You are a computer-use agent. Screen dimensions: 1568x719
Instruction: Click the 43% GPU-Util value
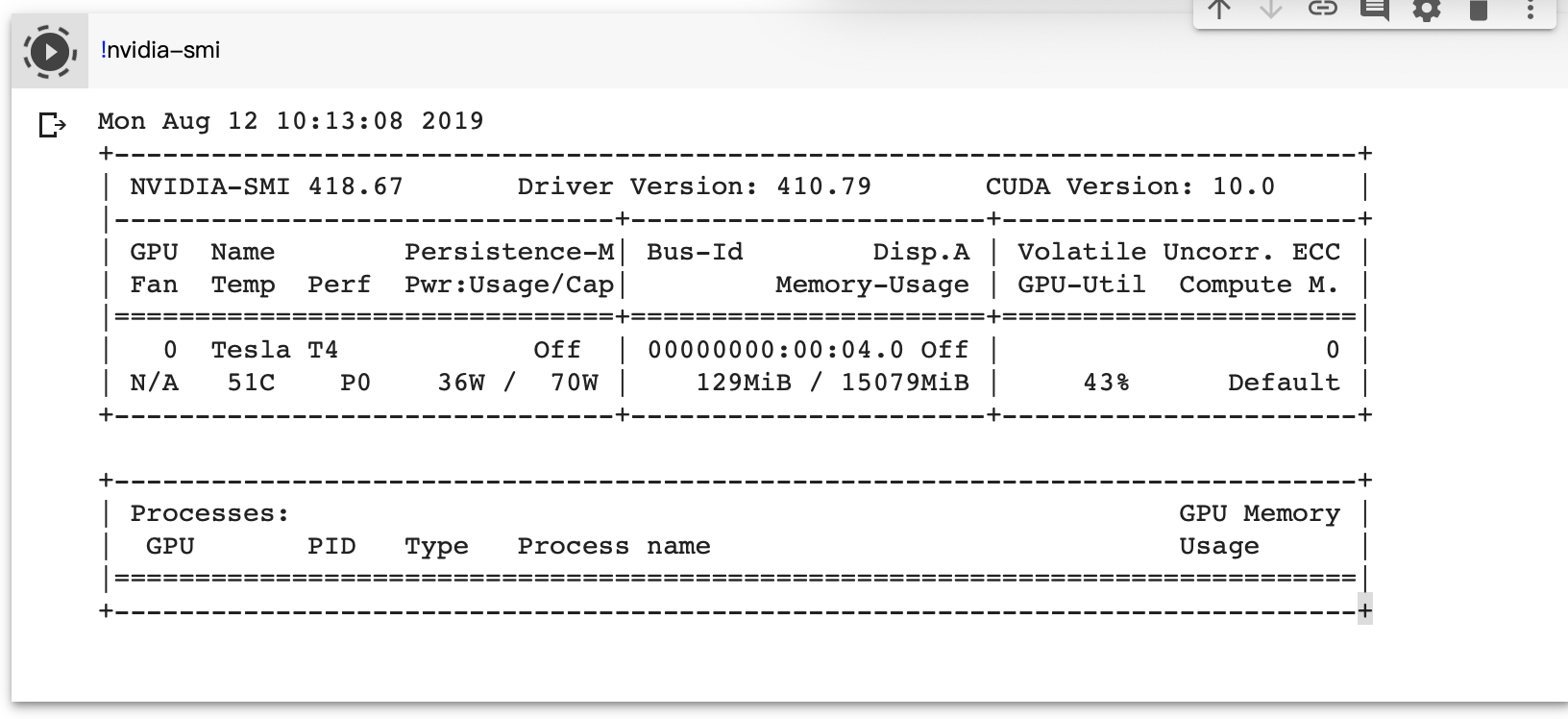tap(1103, 382)
